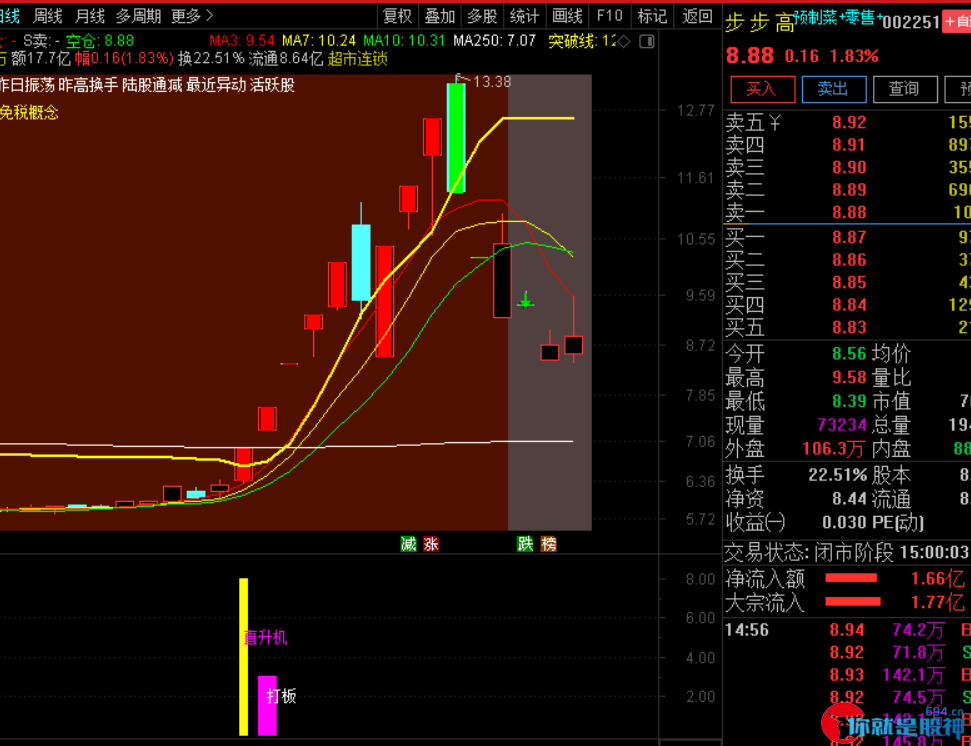Click the green arrow signal on the chart
This screenshot has height=746, width=971.
click(526, 301)
